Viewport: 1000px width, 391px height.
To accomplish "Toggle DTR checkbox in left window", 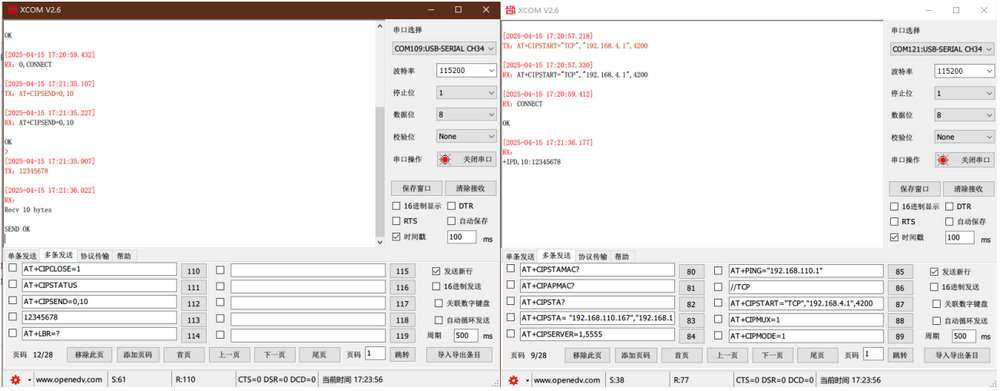I will coord(452,206).
